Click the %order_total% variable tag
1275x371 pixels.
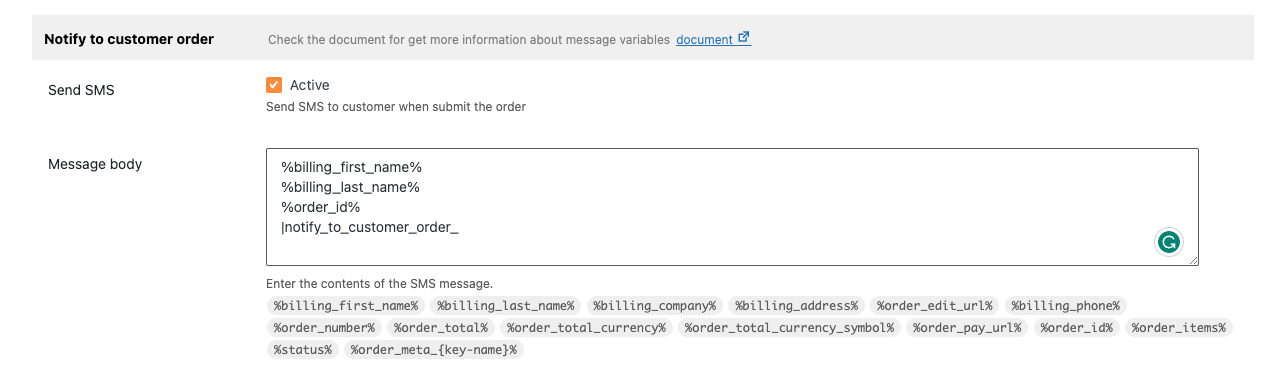(x=441, y=327)
